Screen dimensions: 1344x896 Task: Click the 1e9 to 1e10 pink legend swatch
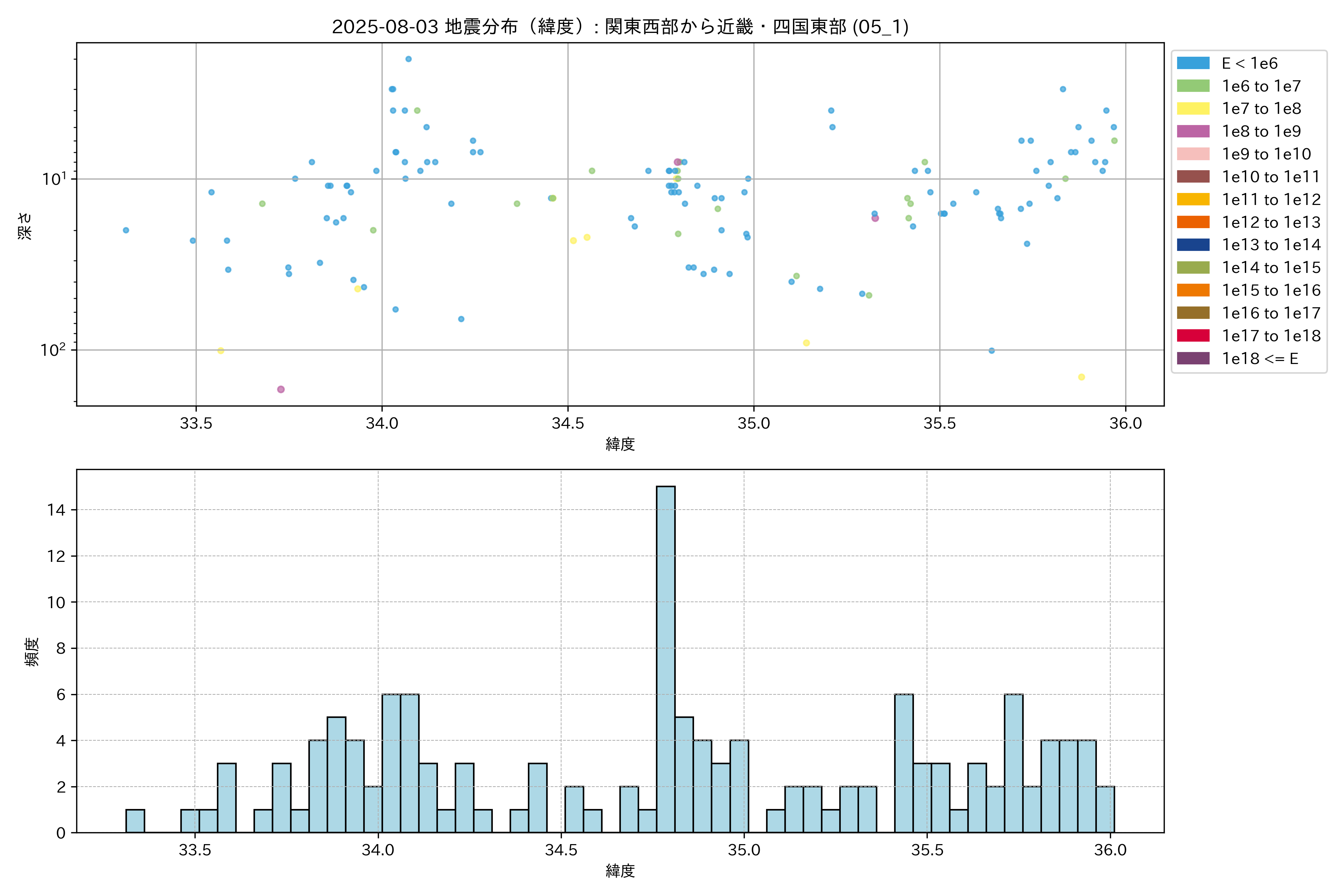pyautogui.click(x=1193, y=154)
